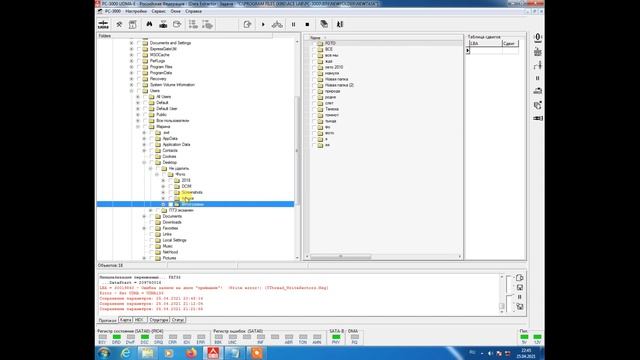This screenshot has height=360, width=640.
Task: Click the fifth right sidebar icon
Action: [x=538, y=91]
